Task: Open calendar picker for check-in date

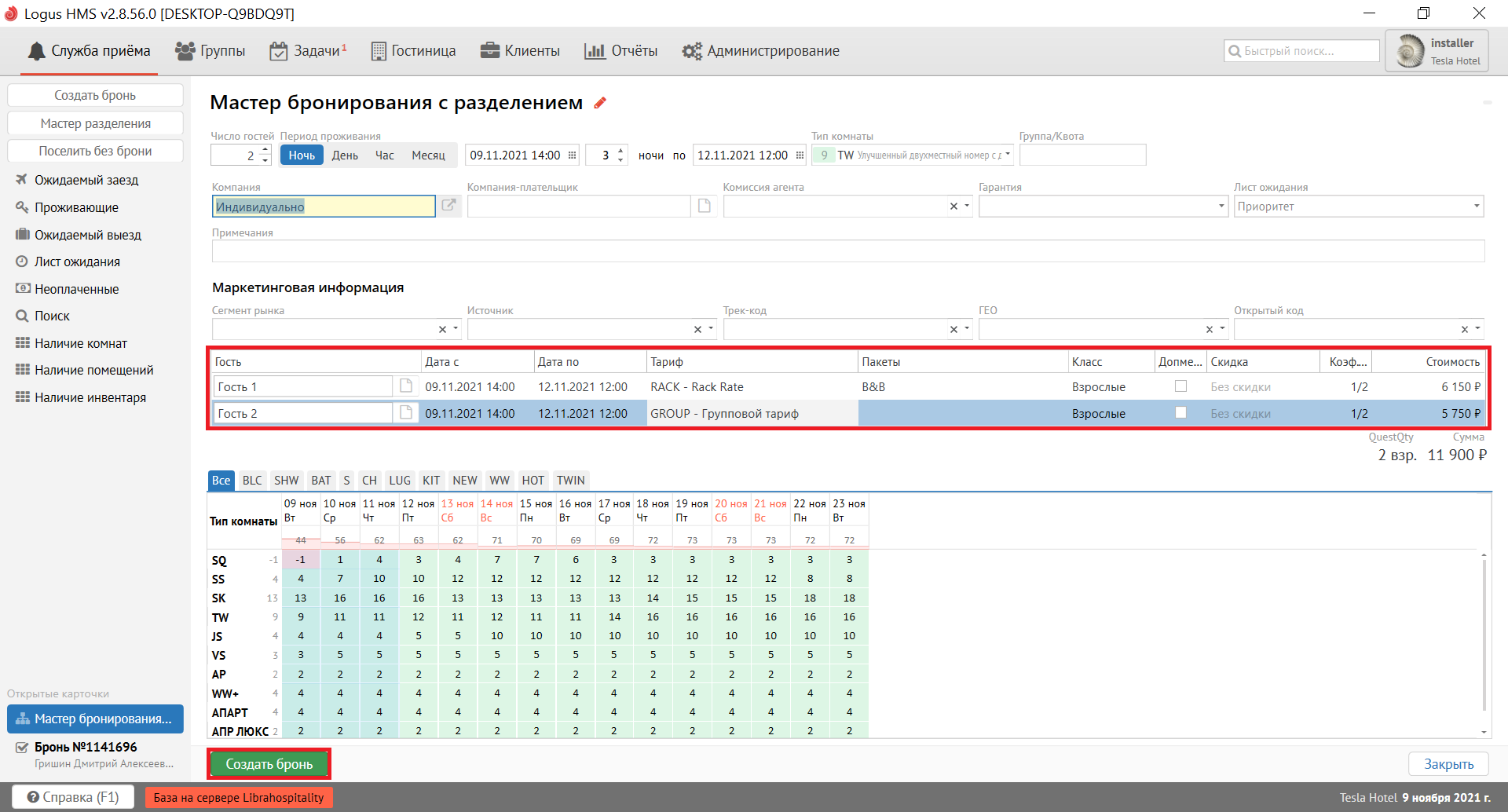Action: pyautogui.click(x=573, y=155)
